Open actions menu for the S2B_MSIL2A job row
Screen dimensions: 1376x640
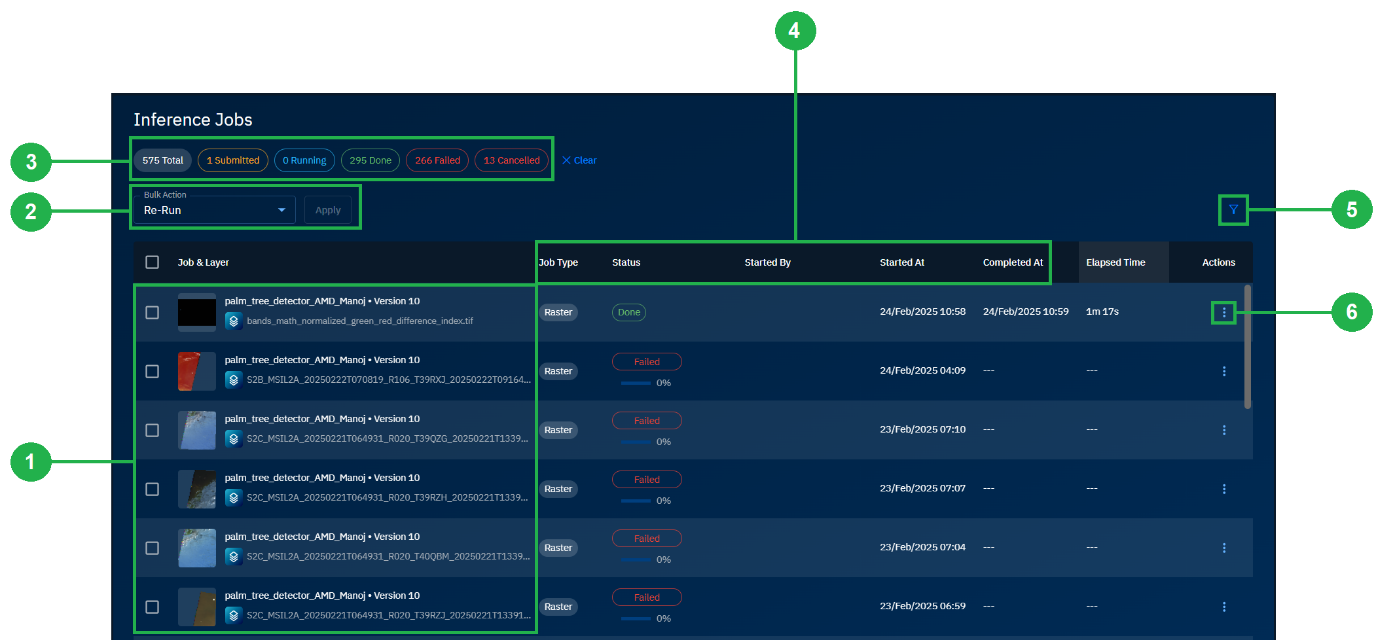click(1224, 372)
